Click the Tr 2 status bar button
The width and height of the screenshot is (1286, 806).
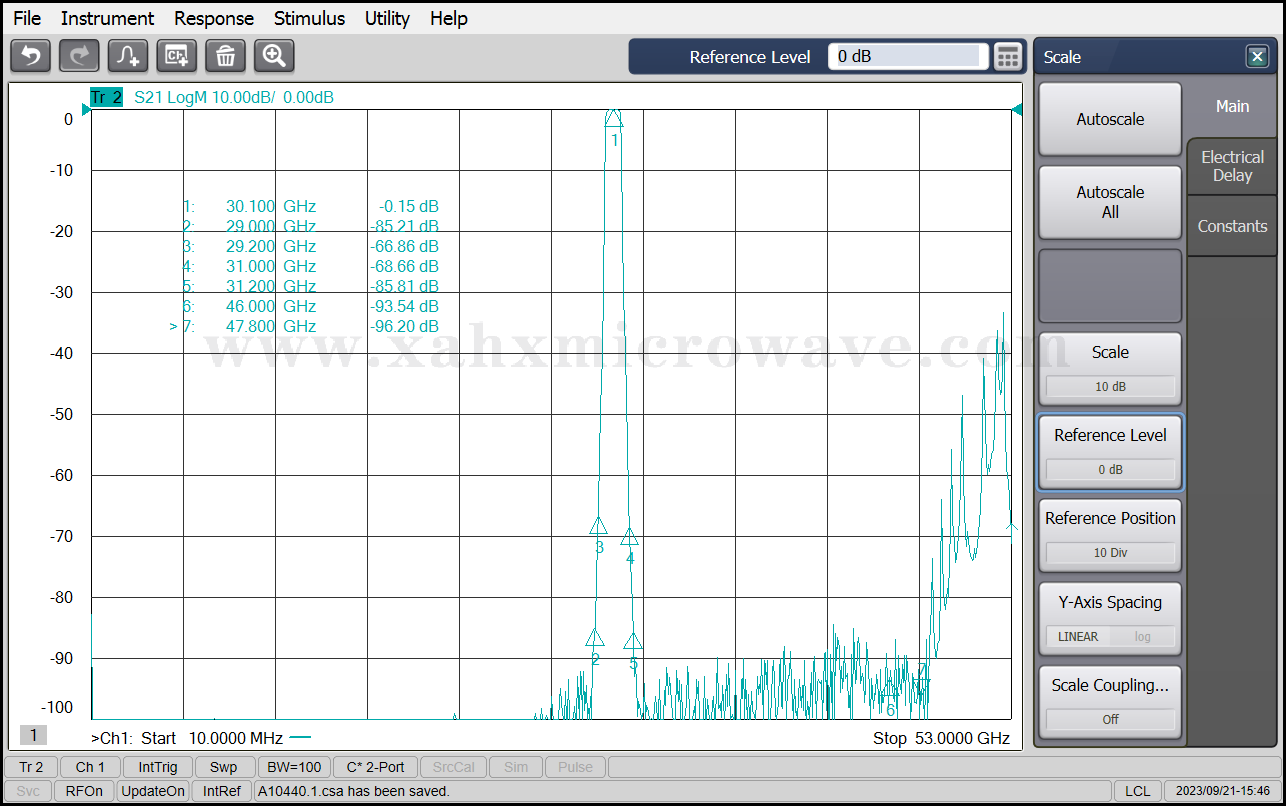[31, 767]
